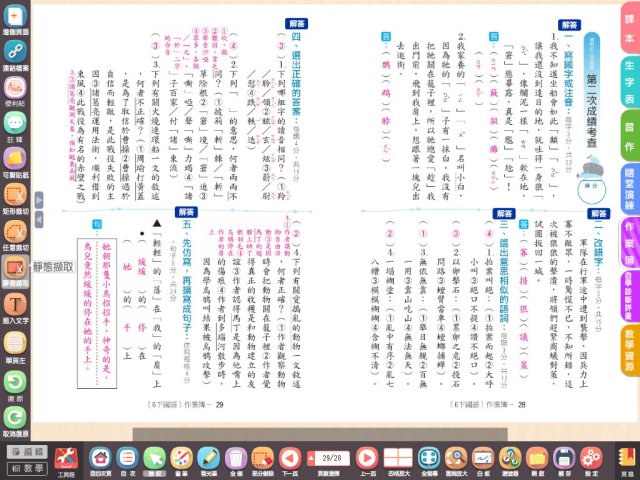Click the 全刪 delete-all trash icon
Image resolution: width=640 pixels, height=480 pixels.
pos(236,456)
